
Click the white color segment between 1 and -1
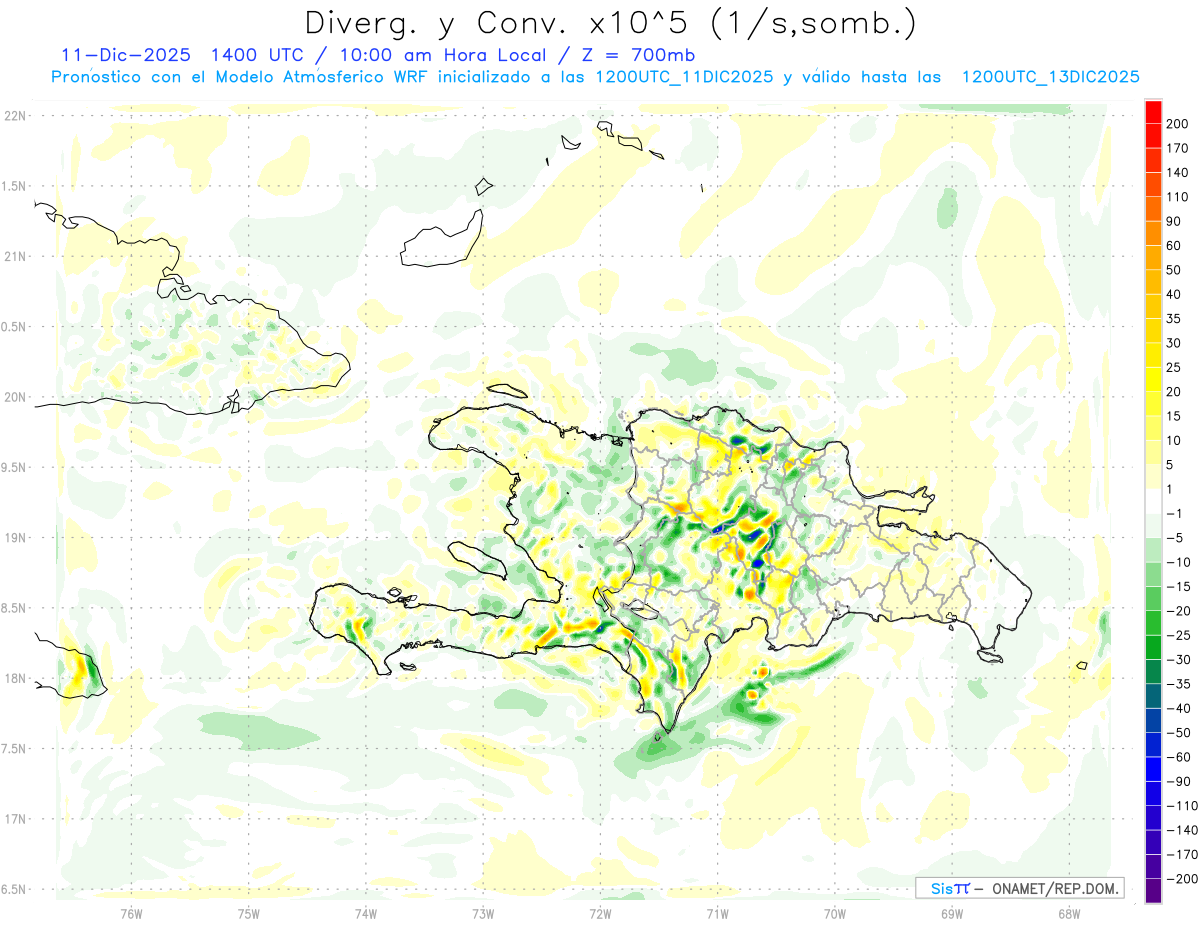point(1153,501)
